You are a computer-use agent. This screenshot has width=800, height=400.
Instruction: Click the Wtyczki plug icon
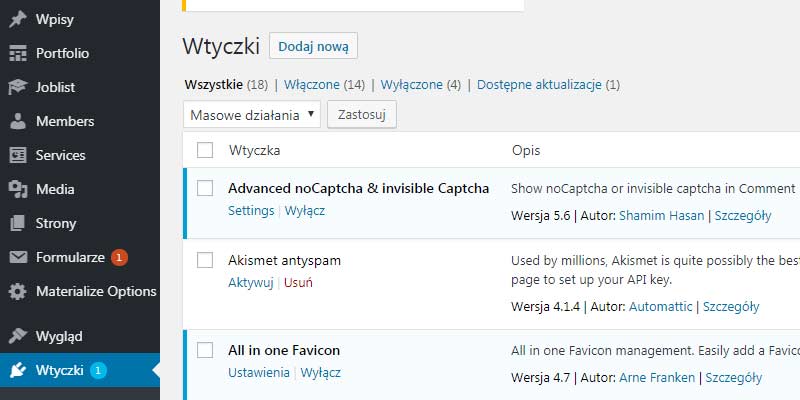(18, 370)
